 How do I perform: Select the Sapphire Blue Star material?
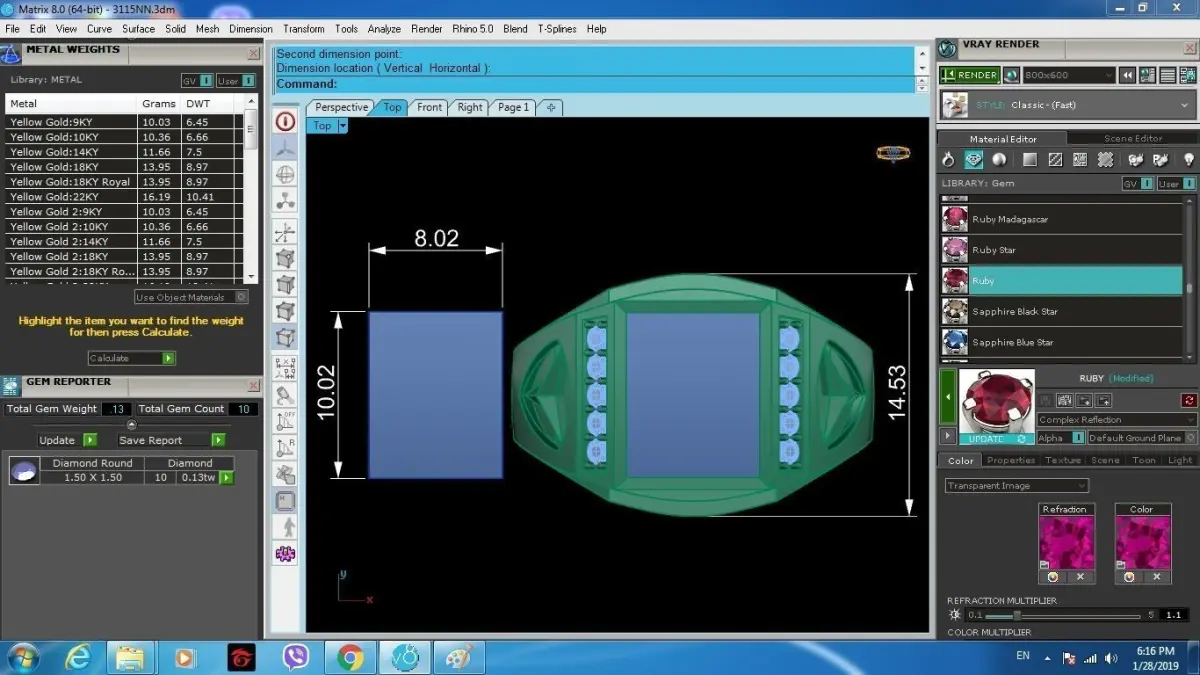pos(1061,342)
